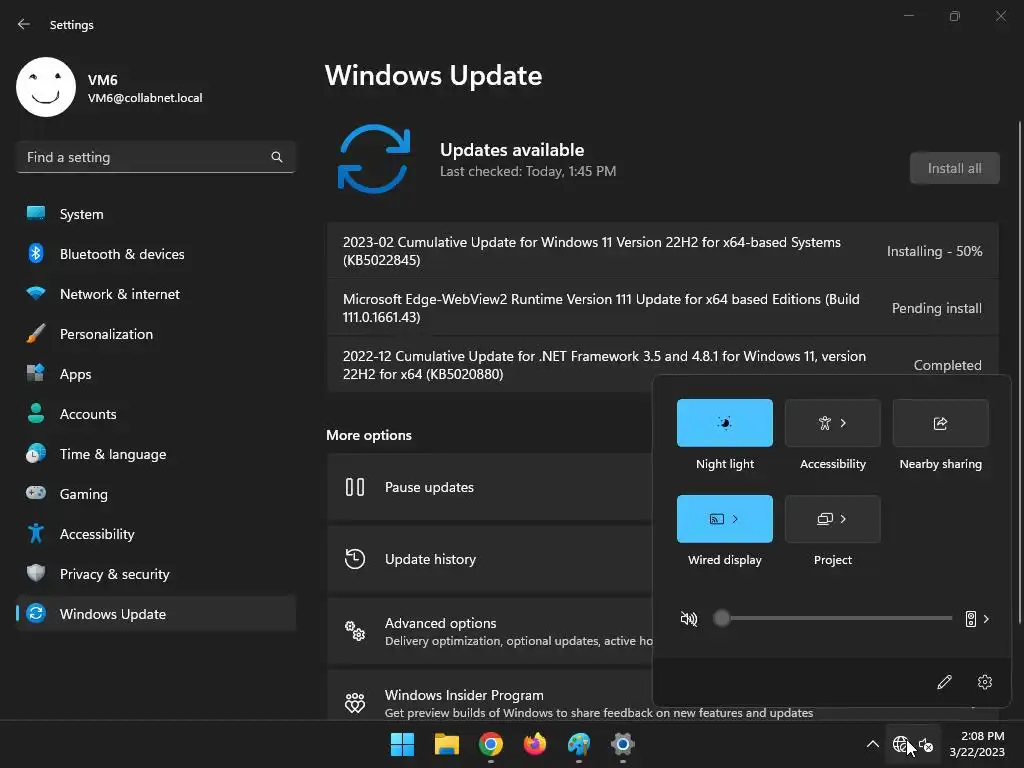1024x768 pixels.
Task: Go to Privacy & security section
Action: tap(155, 574)
